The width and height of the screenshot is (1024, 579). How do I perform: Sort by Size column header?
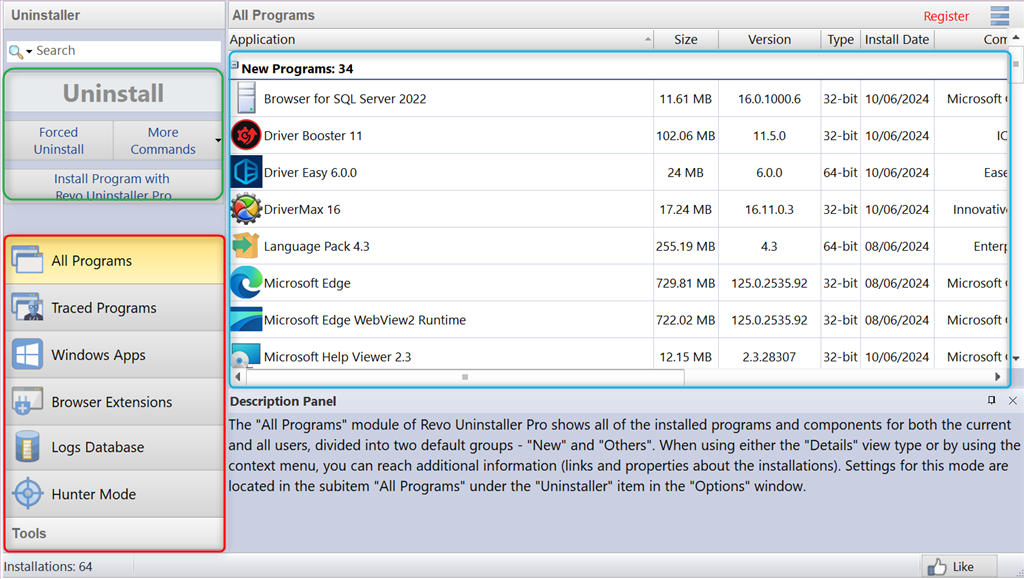(x=686, y=39)
